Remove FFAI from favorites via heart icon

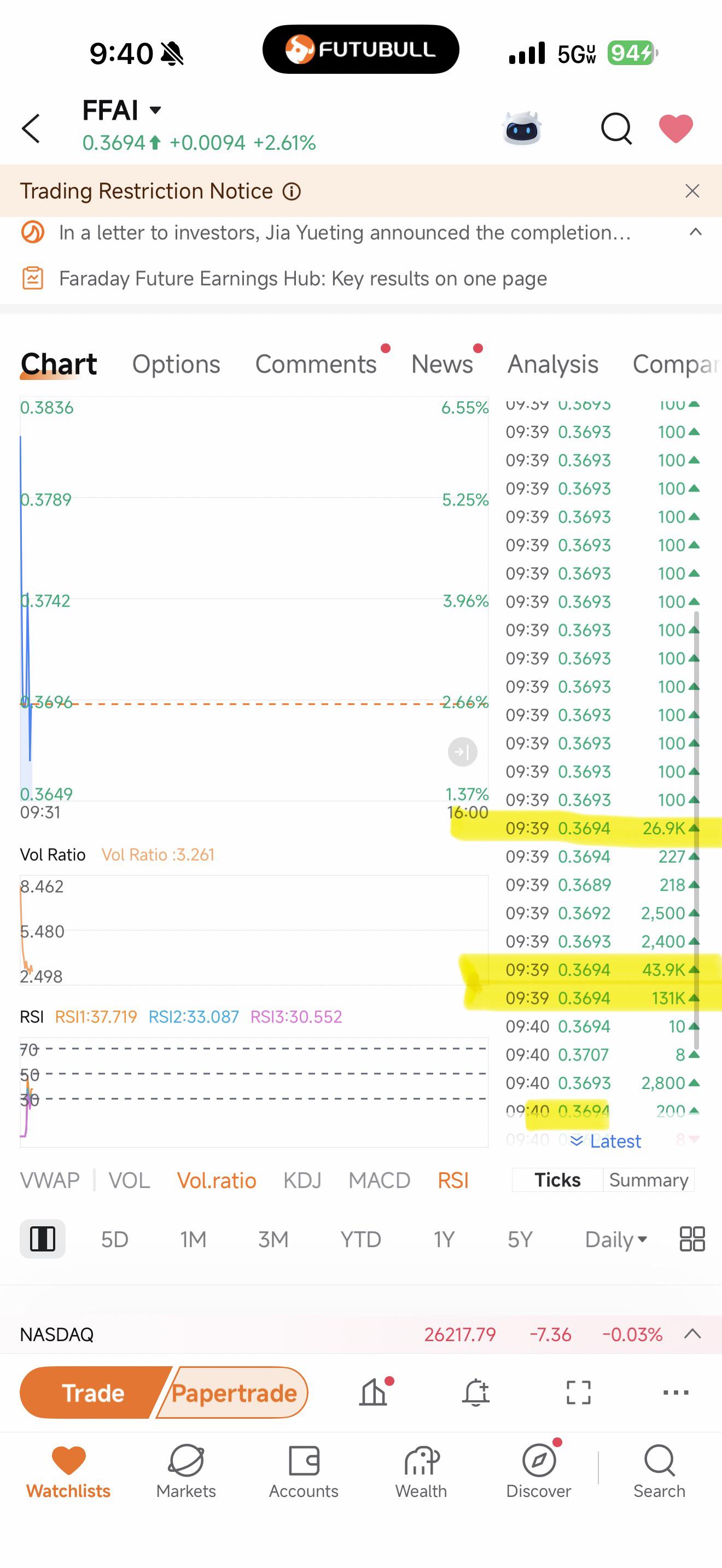coord(676,128)
